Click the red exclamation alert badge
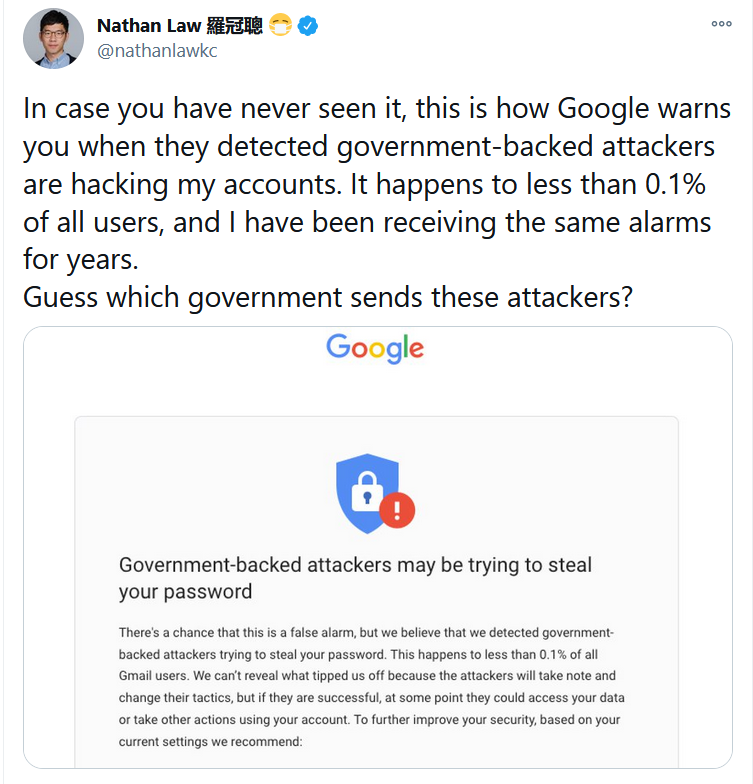Screen dimensions: 753x784 click(397, 511)
